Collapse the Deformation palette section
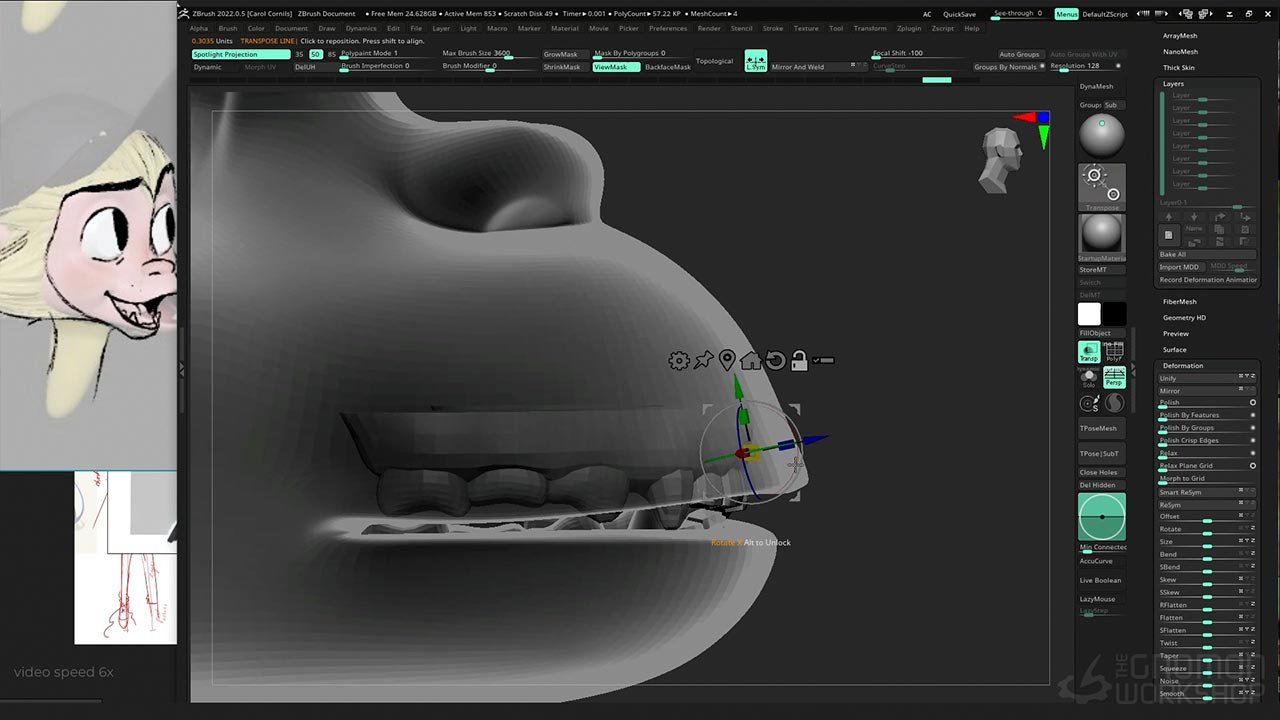Screen dimensions: 1280x720 (1183, 365)
